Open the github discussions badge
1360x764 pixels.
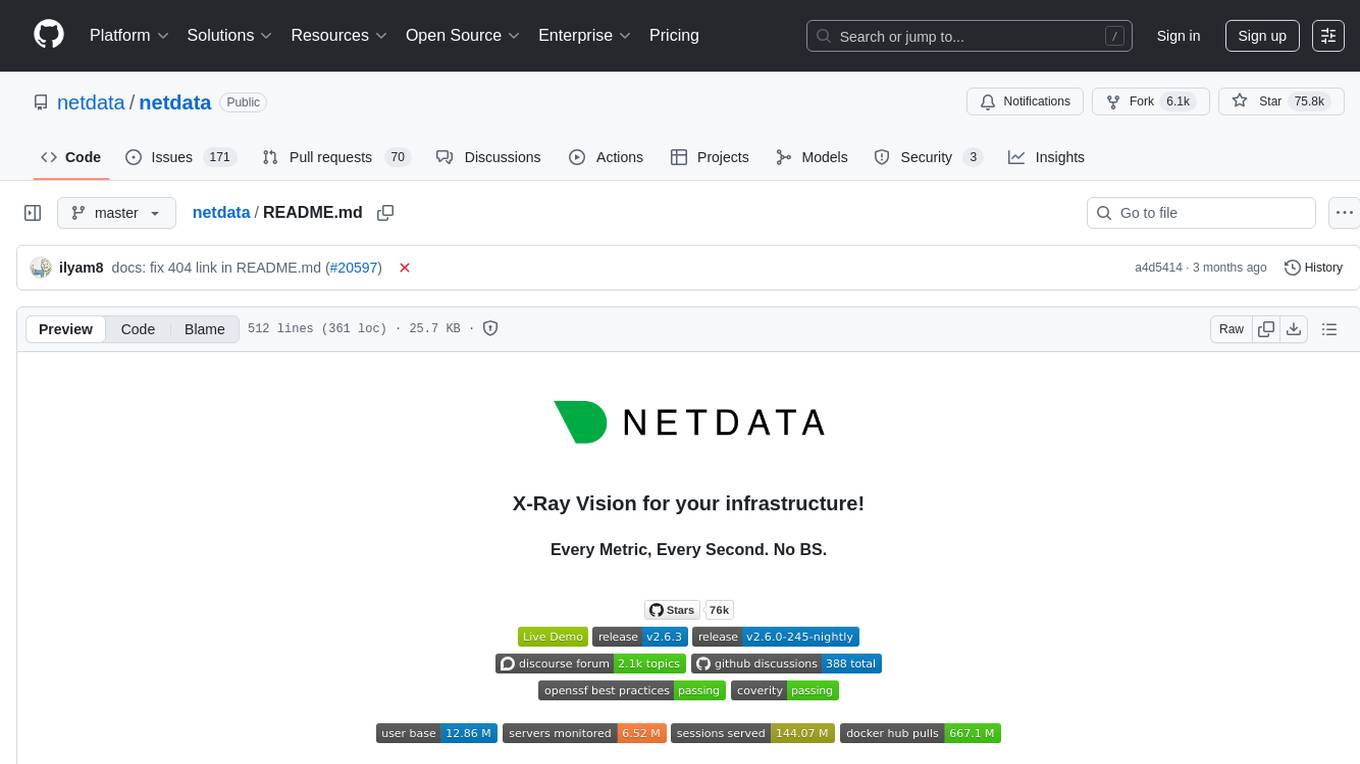click(x=786, y=664)
